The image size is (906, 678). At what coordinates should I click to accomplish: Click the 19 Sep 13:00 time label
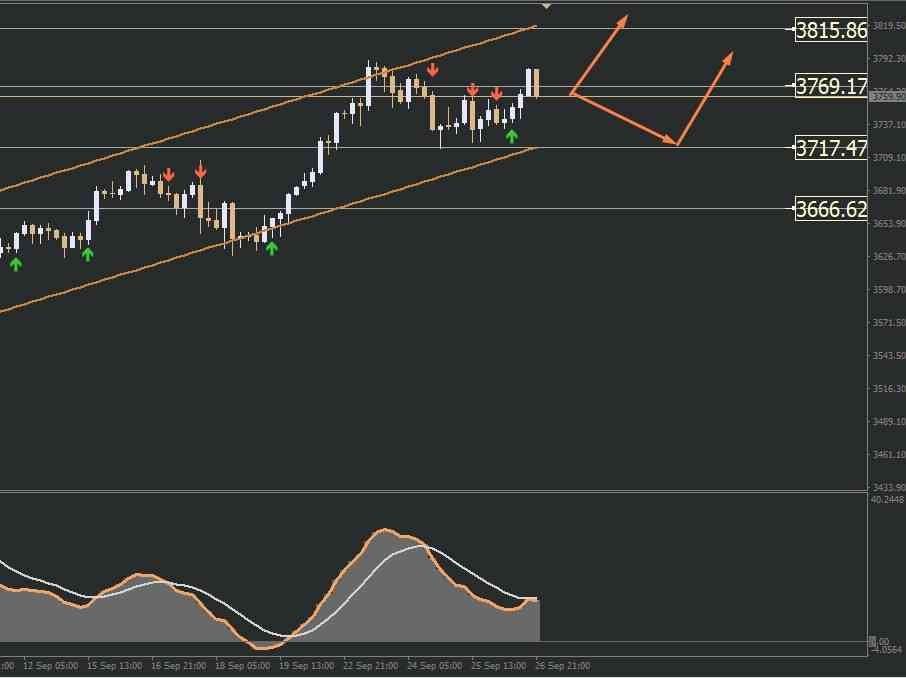pyautogui.click(x=306, y=666)
